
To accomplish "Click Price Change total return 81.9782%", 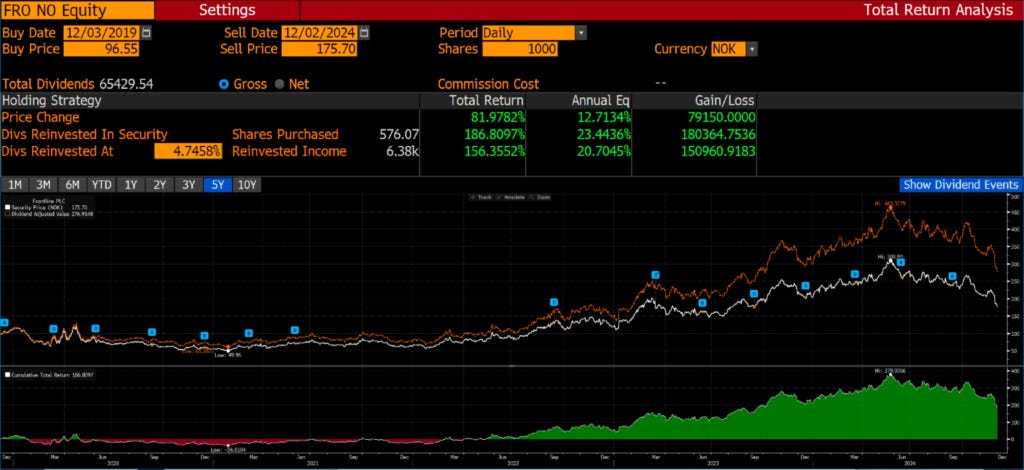I will (x=497, y=118).
